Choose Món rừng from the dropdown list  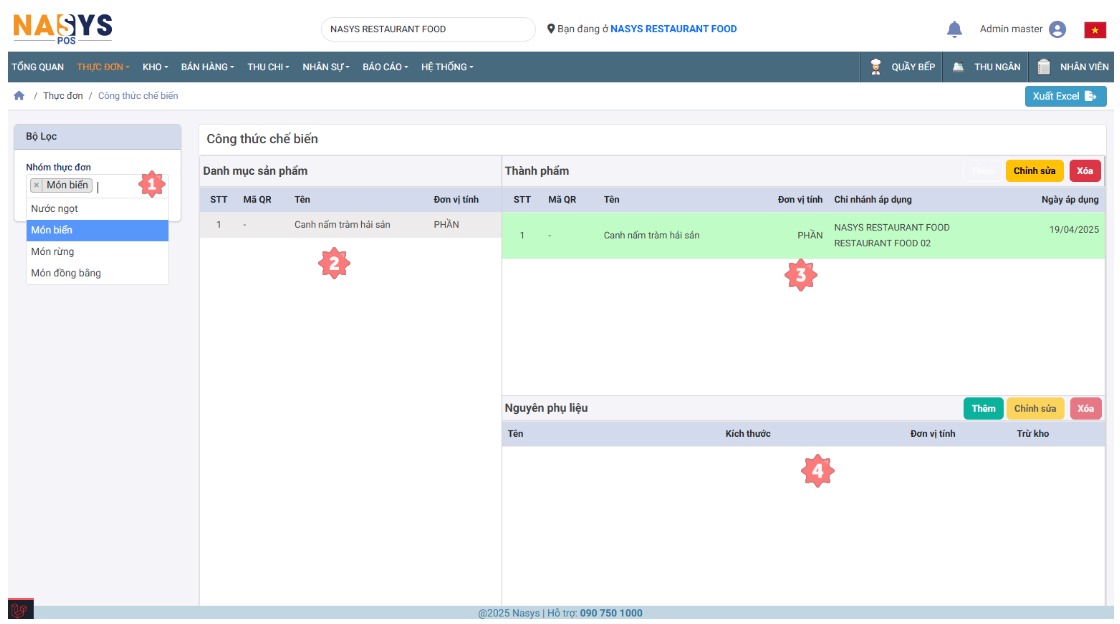[x=53, y=252]
